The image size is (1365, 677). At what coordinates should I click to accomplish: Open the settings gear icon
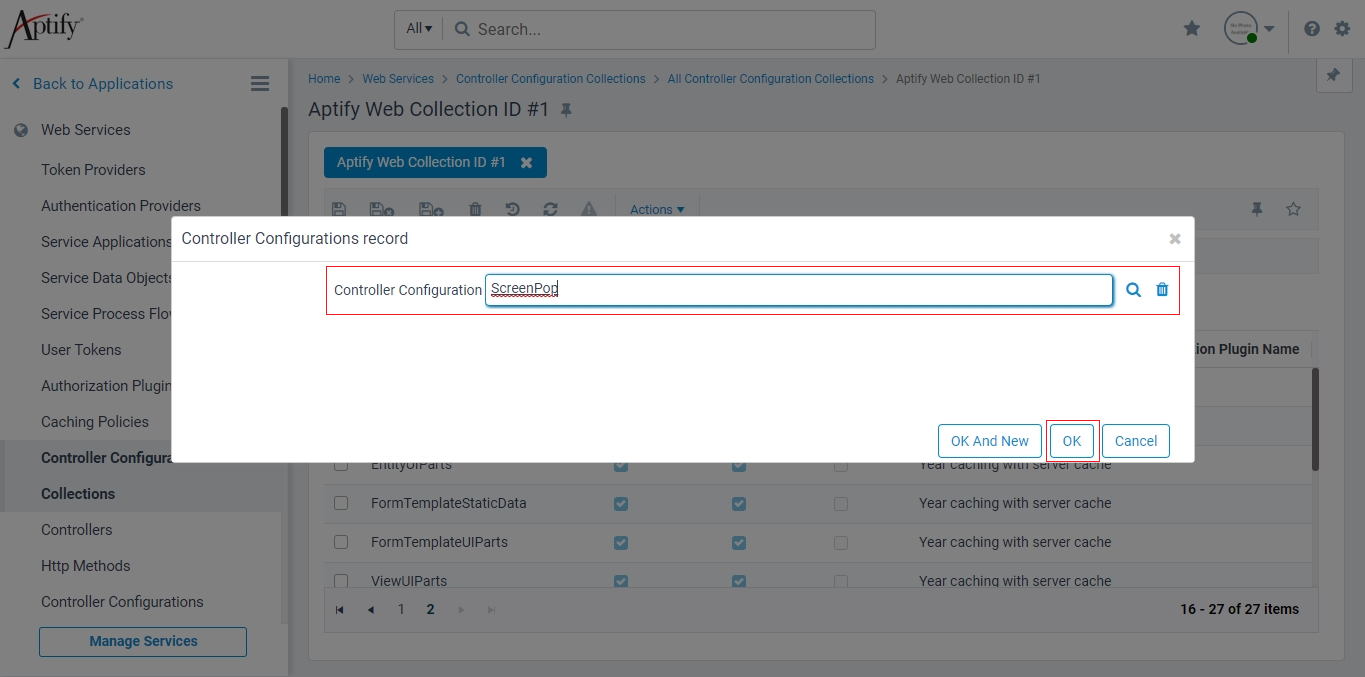[x=1342, y=29]
